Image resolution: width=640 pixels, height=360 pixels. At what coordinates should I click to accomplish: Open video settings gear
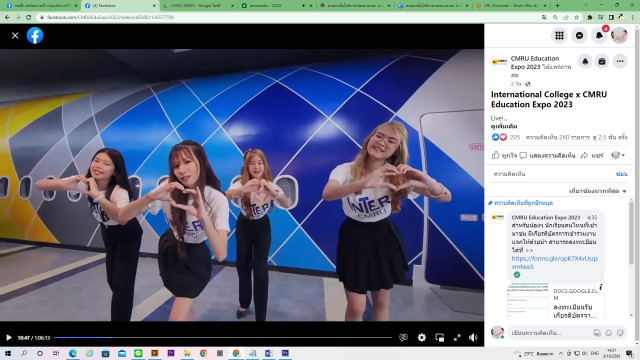point(422,338)
